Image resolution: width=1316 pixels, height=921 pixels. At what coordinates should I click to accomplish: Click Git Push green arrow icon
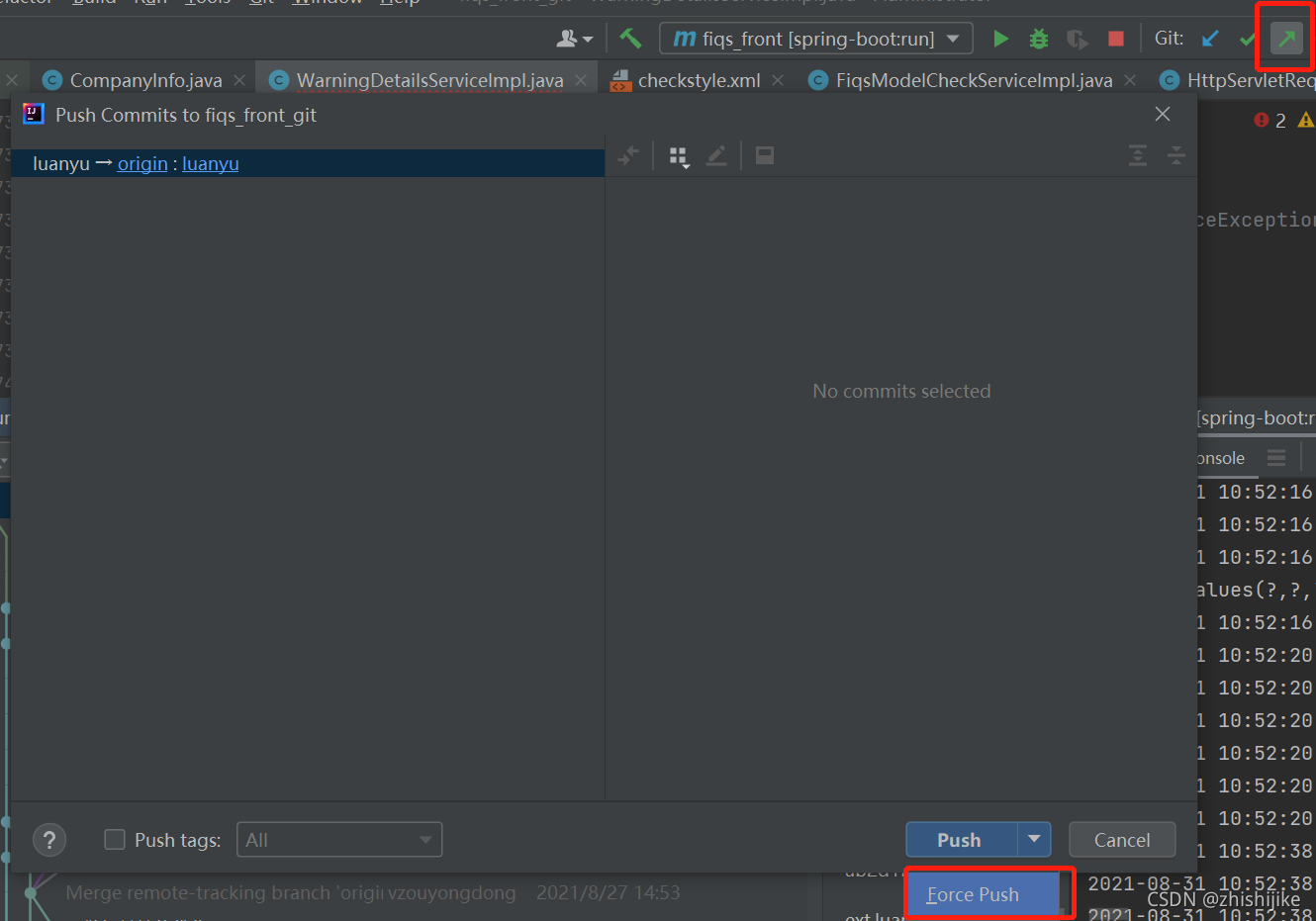point(1286,39)
